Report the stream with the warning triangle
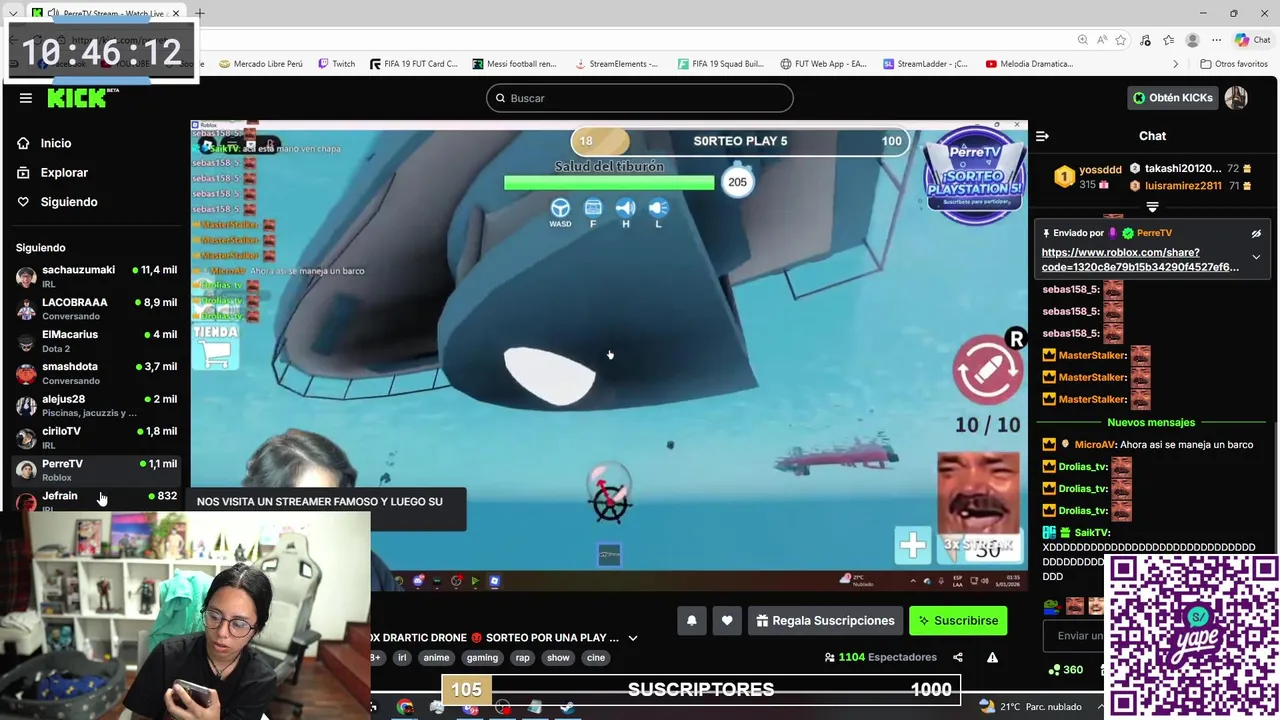Screen dimensions: 1280x720 point(992,657)
